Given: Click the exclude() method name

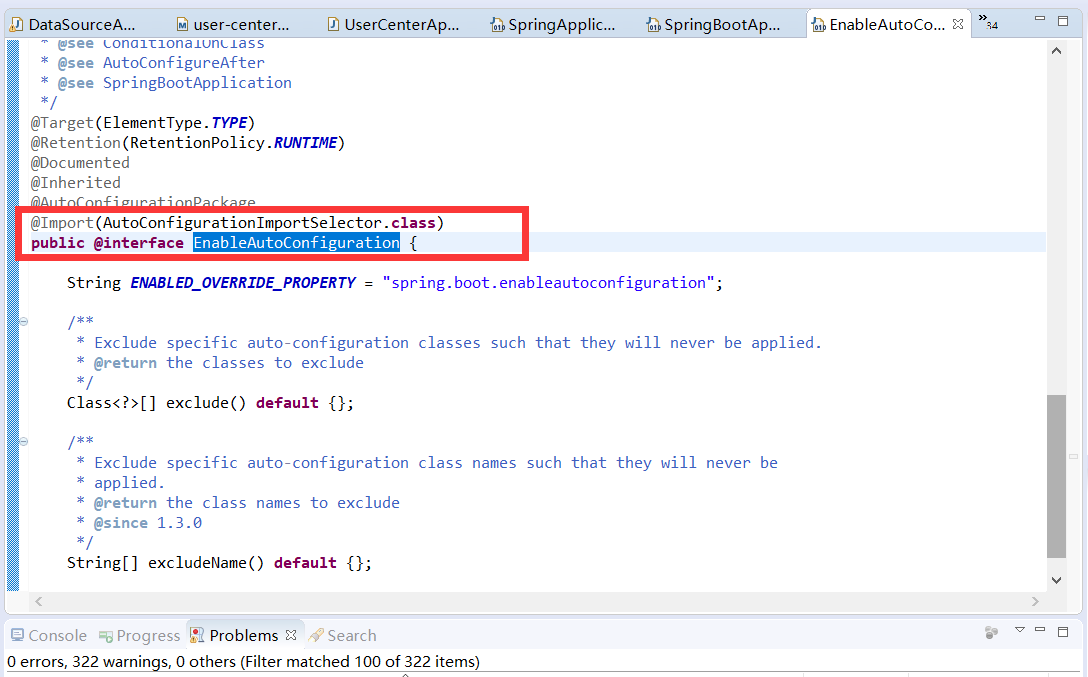Looking at the screenshot, I should (197, 403).
